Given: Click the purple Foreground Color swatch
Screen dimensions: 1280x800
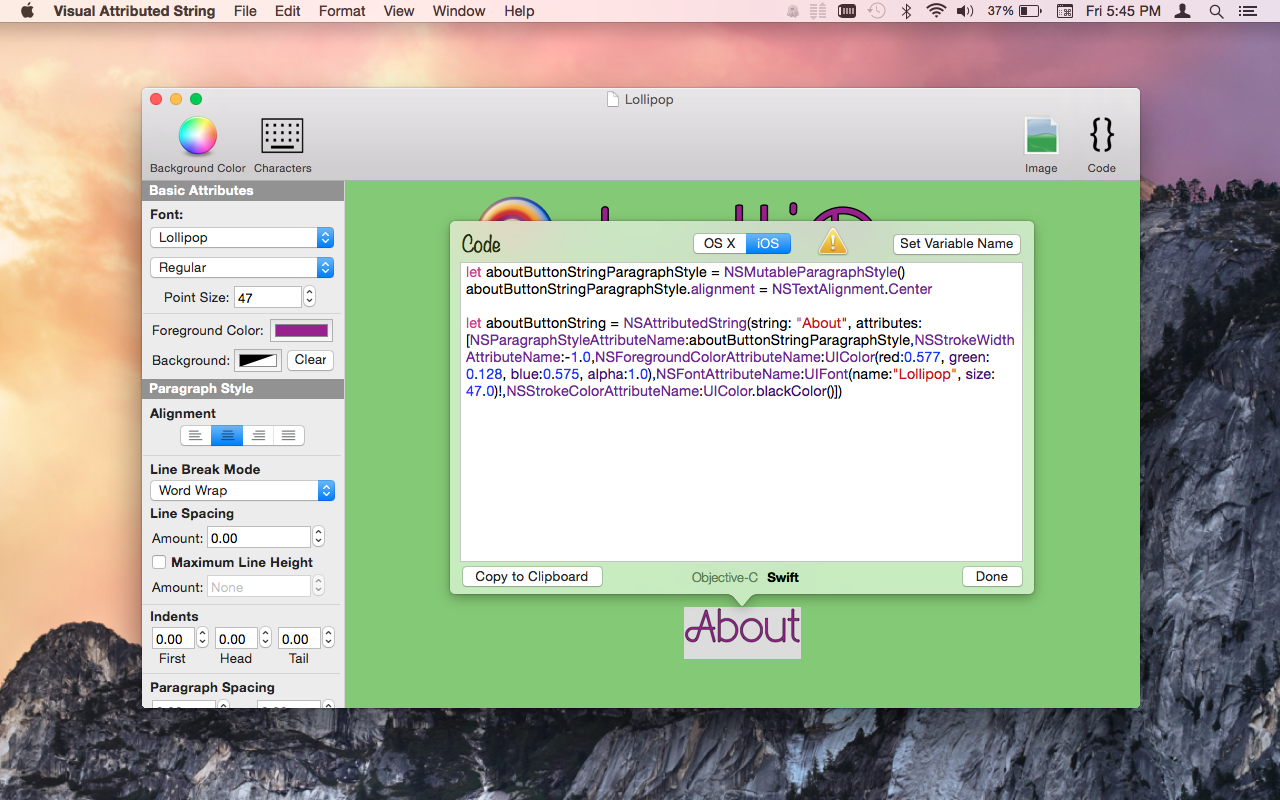Looking at the screenshot, I should [301, 330].
